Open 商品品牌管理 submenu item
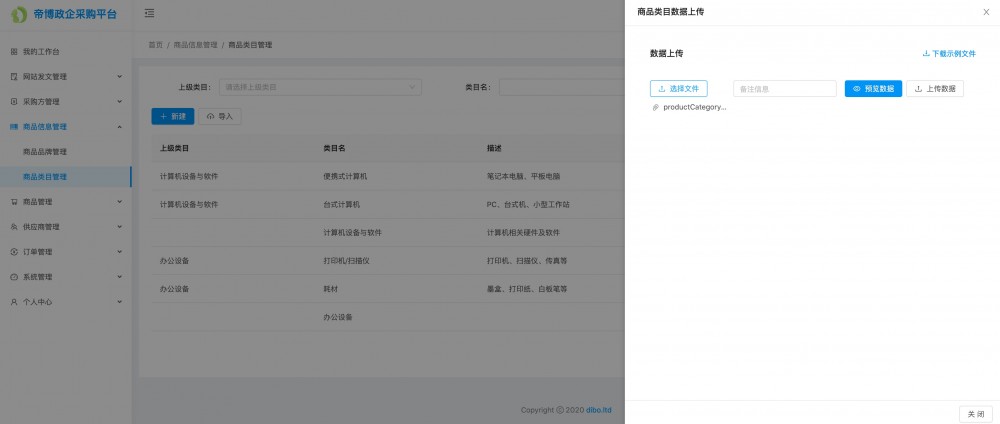The width and height of the screenshot is (1000, 424). (x=66, y=152)
